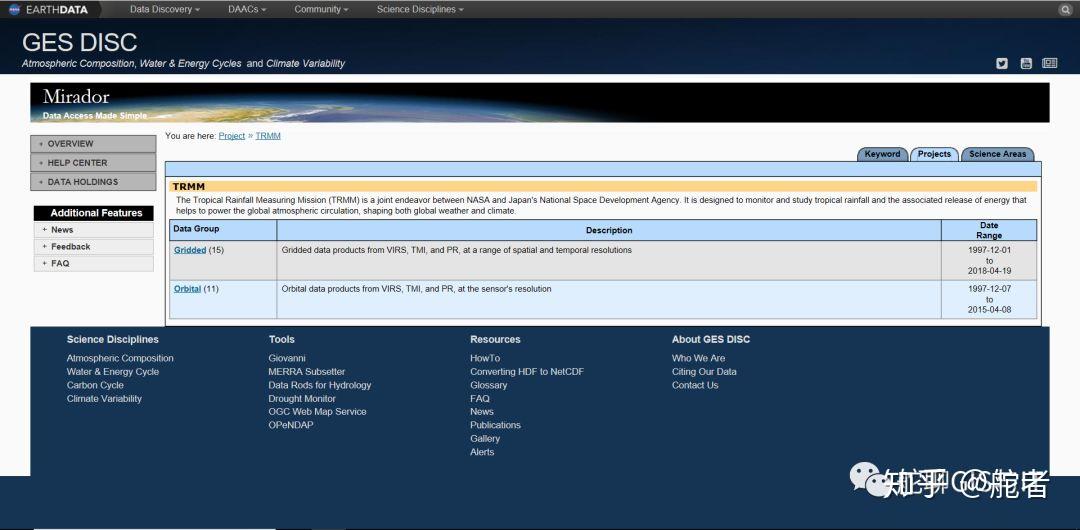Click the Date Range column header
Image resolution: width=1080 pixels, height=530 pixels.
tap(989, 230)
